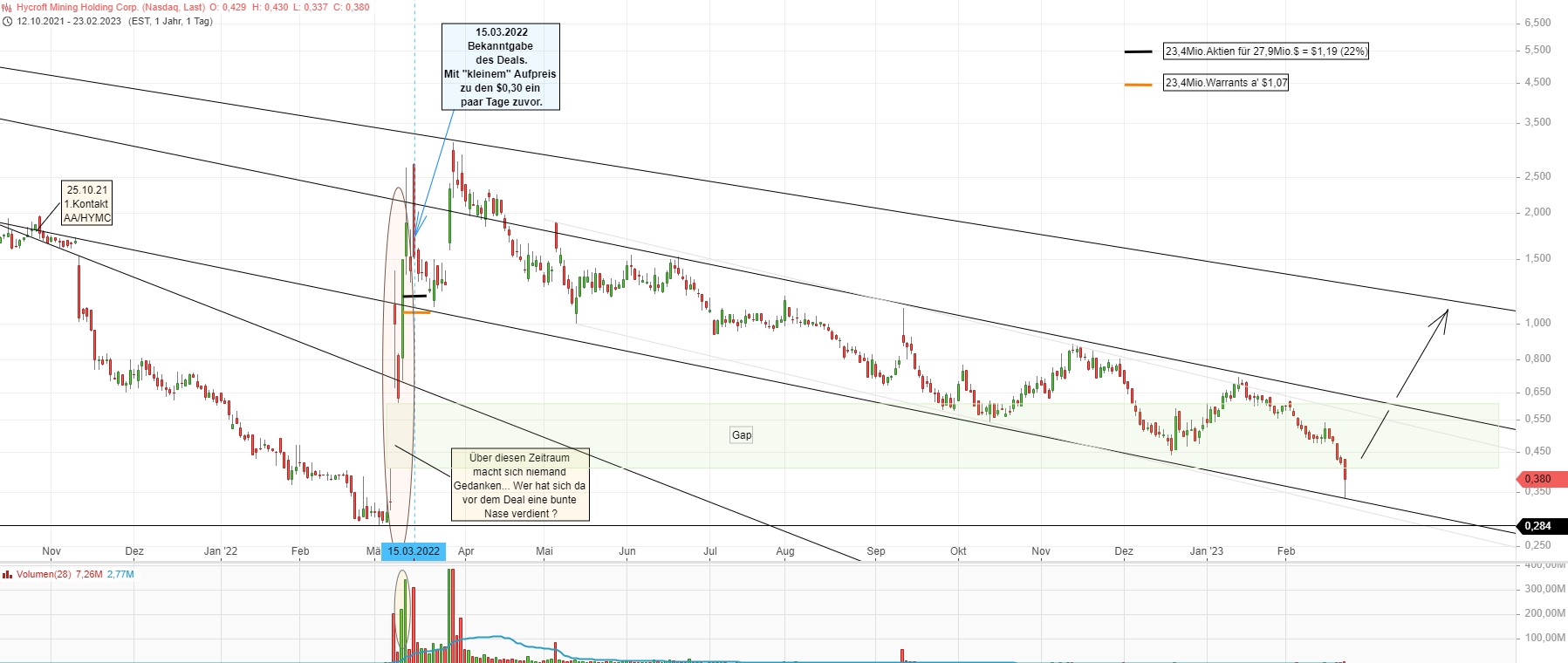Select the 25.10.21 1.Kontakt annotation box
The image size is (1568, 663).
(x=87, y=204)
